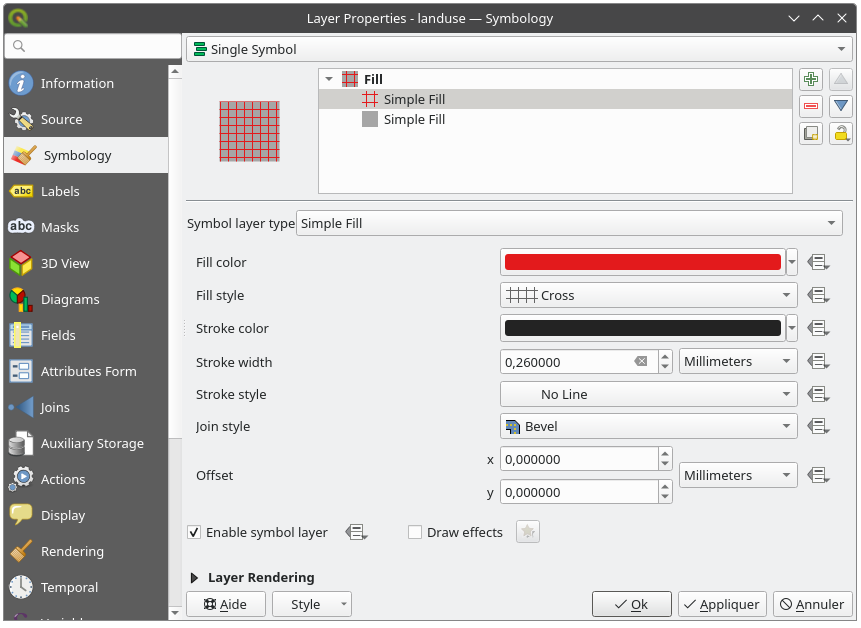Viewport: 861px width, 628px height.
Task: Remove the selected symbol layer
Action: coord(811,106)
